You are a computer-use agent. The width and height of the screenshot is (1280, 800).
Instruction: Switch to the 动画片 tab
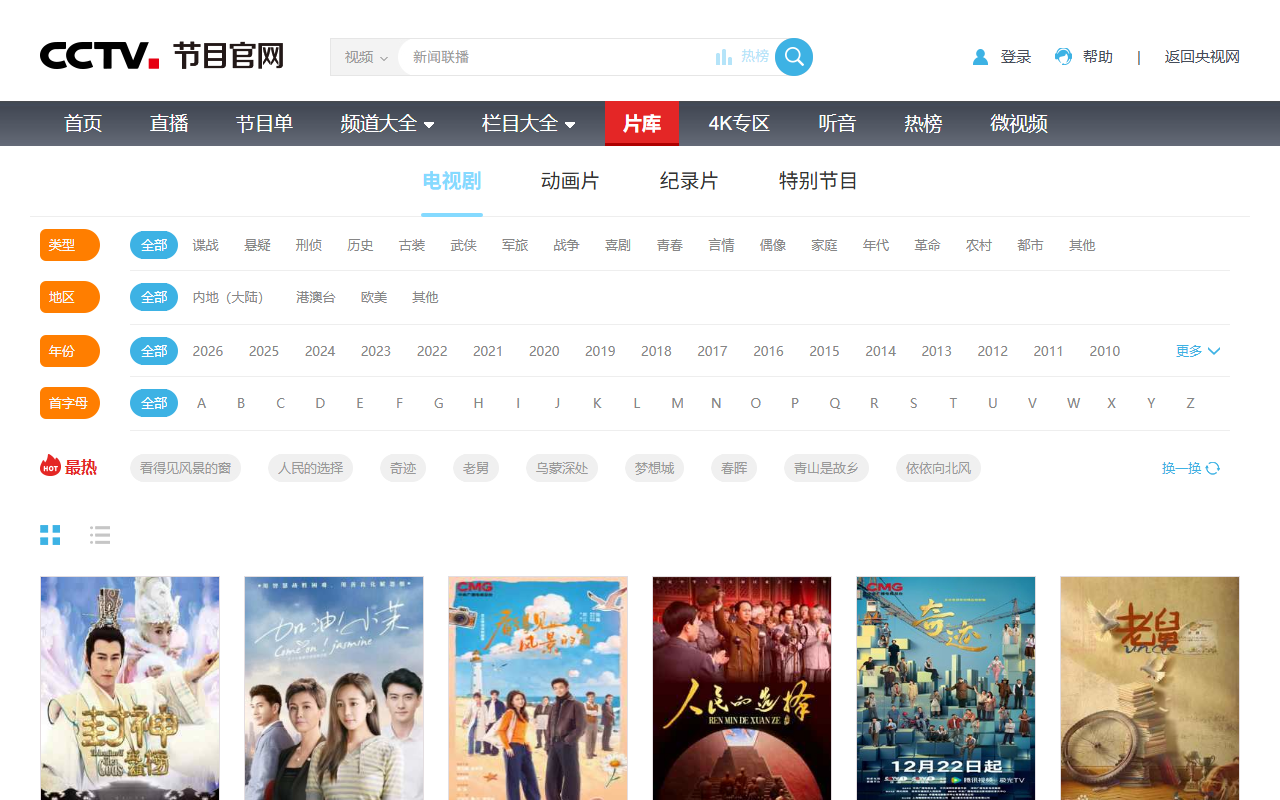[x=570, y=181]
